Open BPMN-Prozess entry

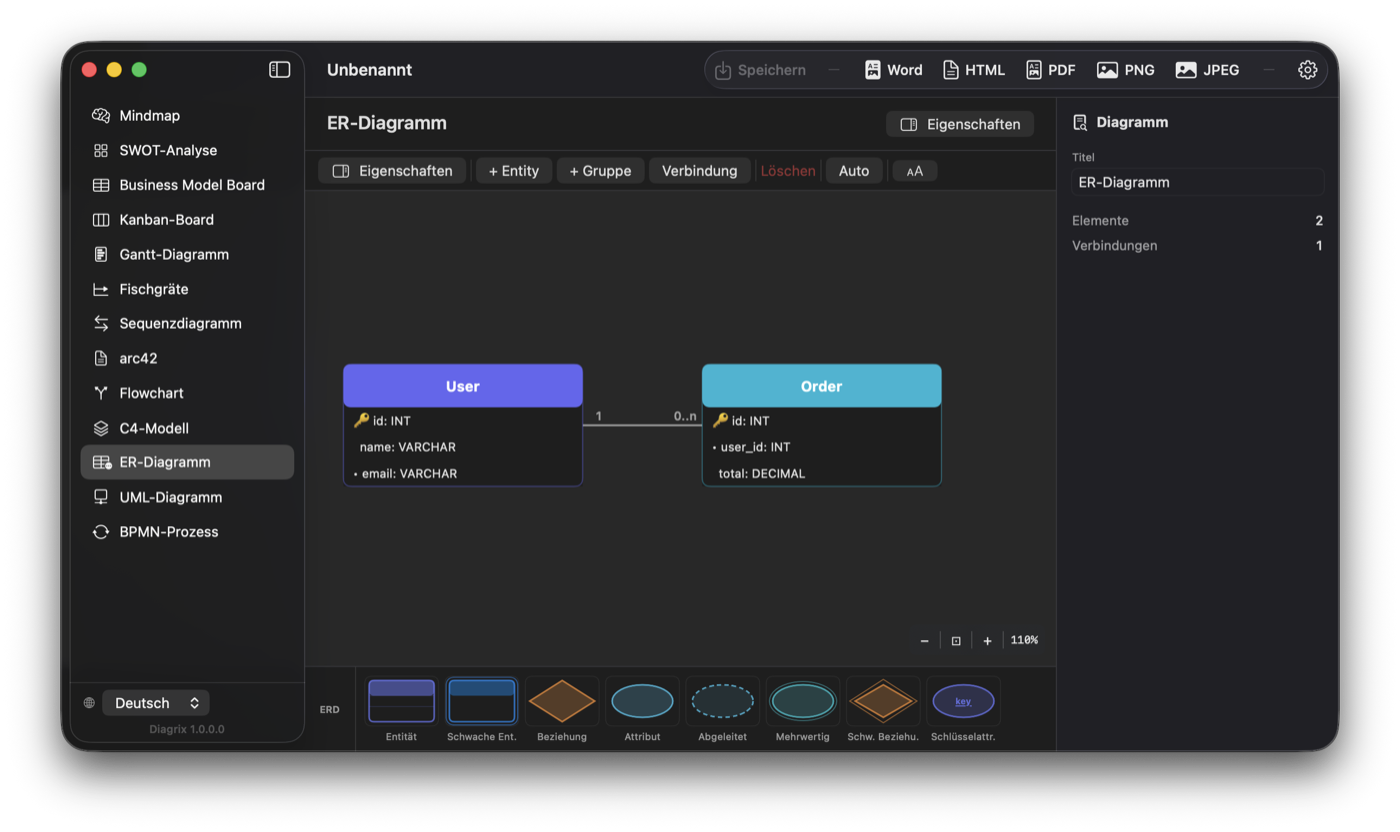[187, 532]
